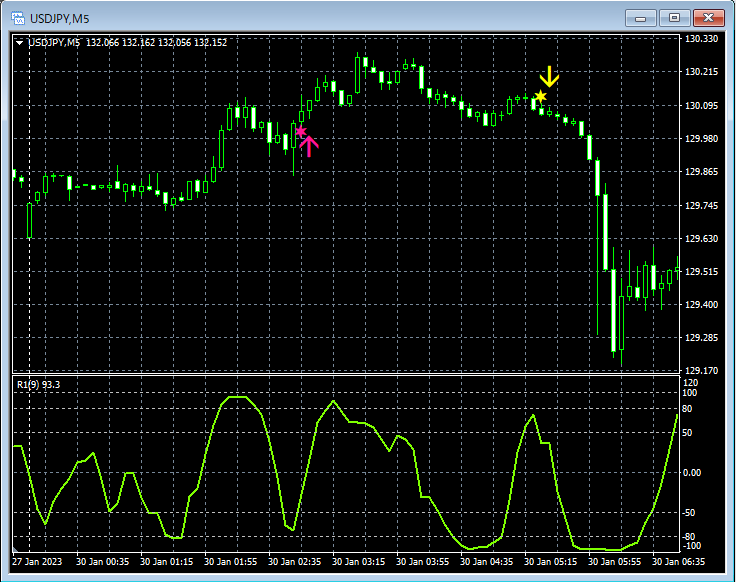The height and width of the screenshot is (582, 737).
Task: Click the indicator scale value 0.00
Action: tap(691, 472)
